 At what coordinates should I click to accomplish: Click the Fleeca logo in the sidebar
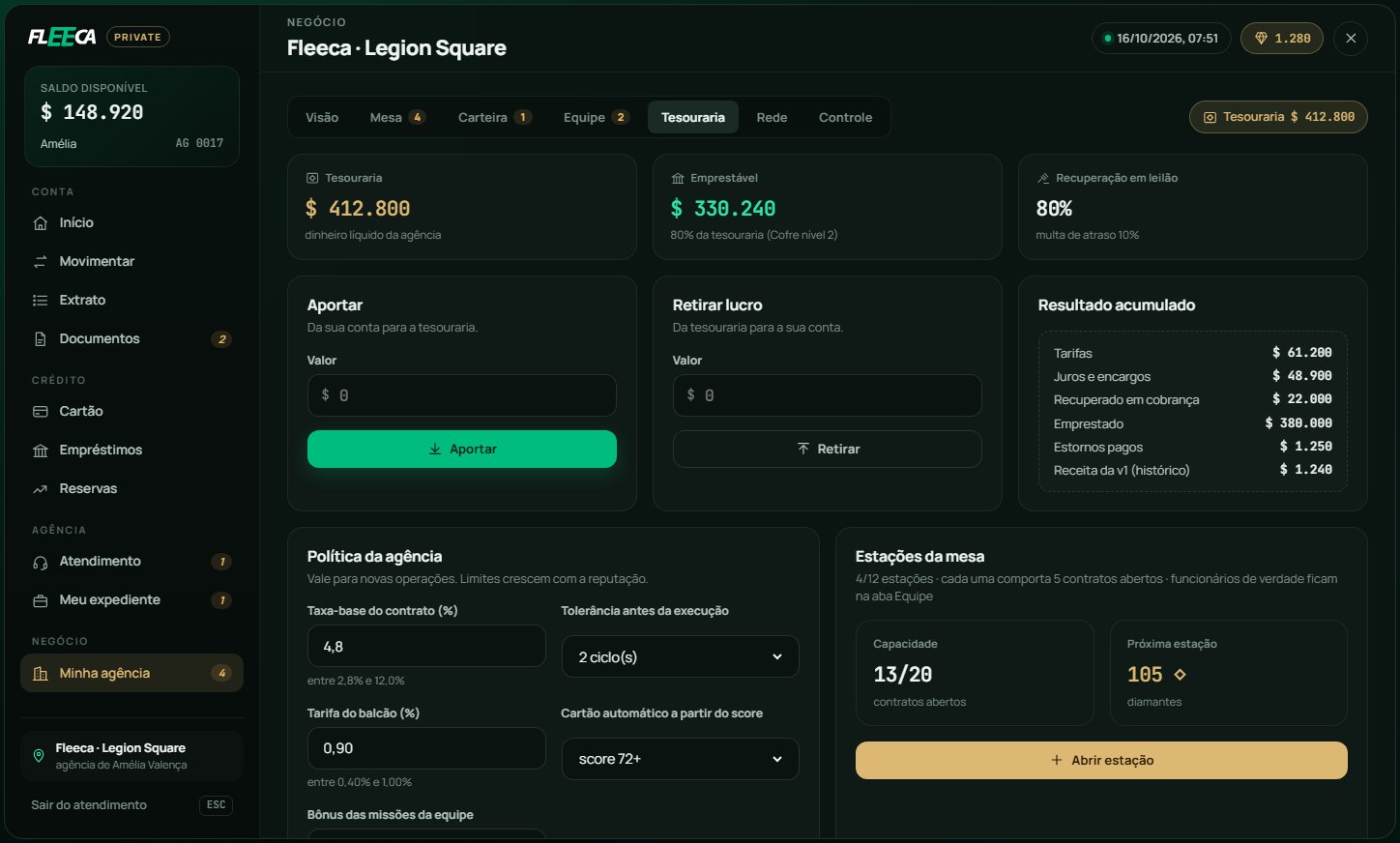[62, 37]
